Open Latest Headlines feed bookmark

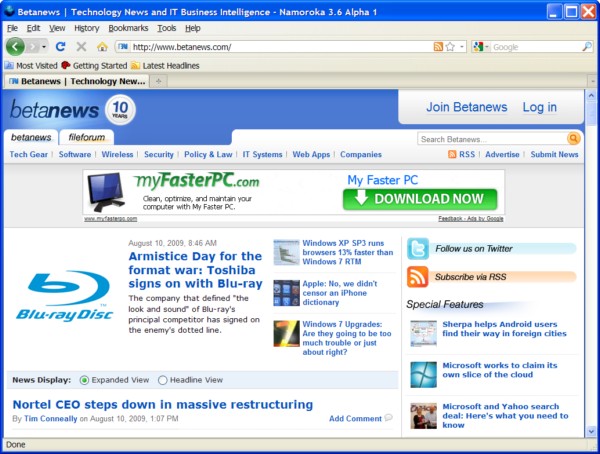tap(165, 65)
